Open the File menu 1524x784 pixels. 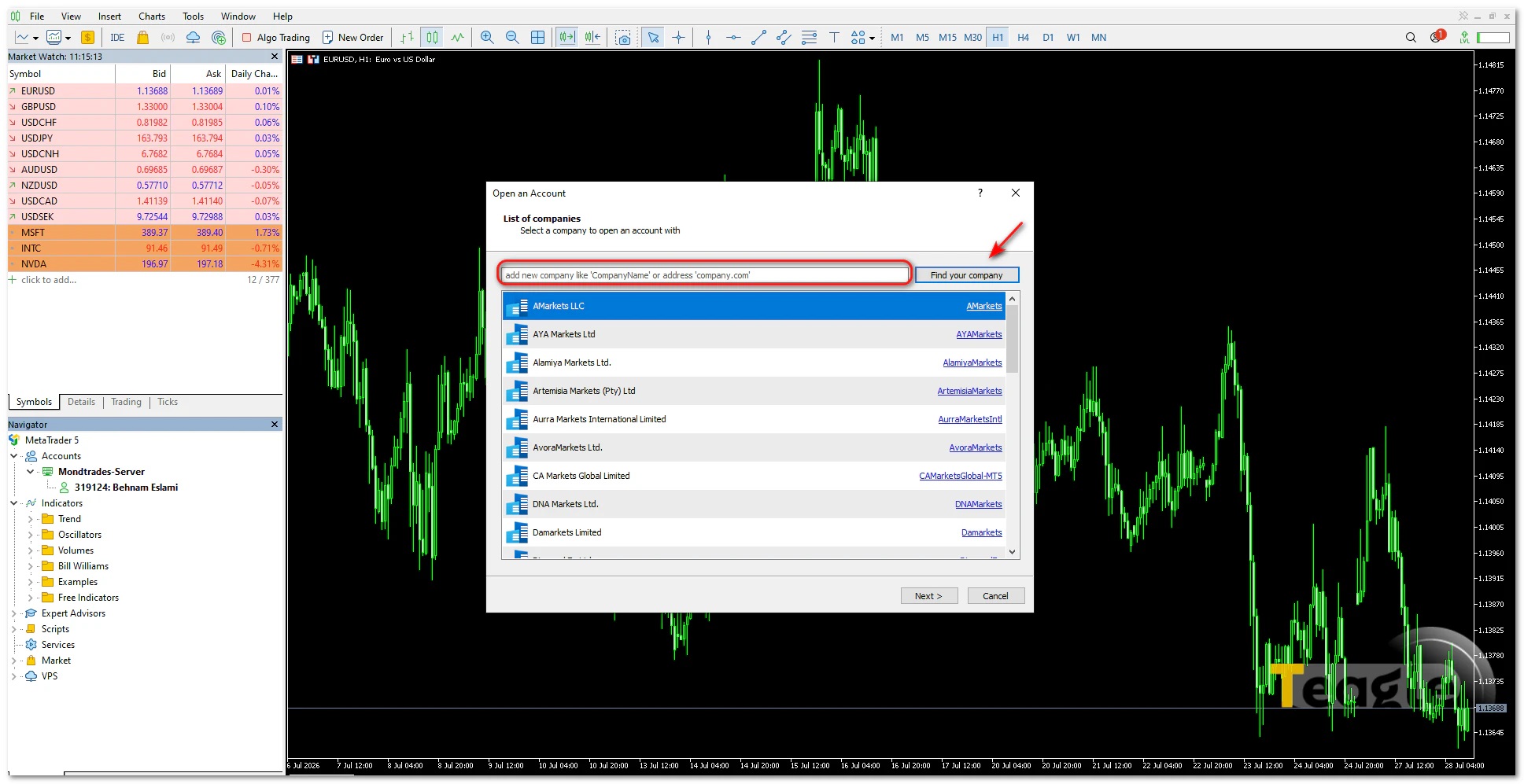click(x=37, y=16)
